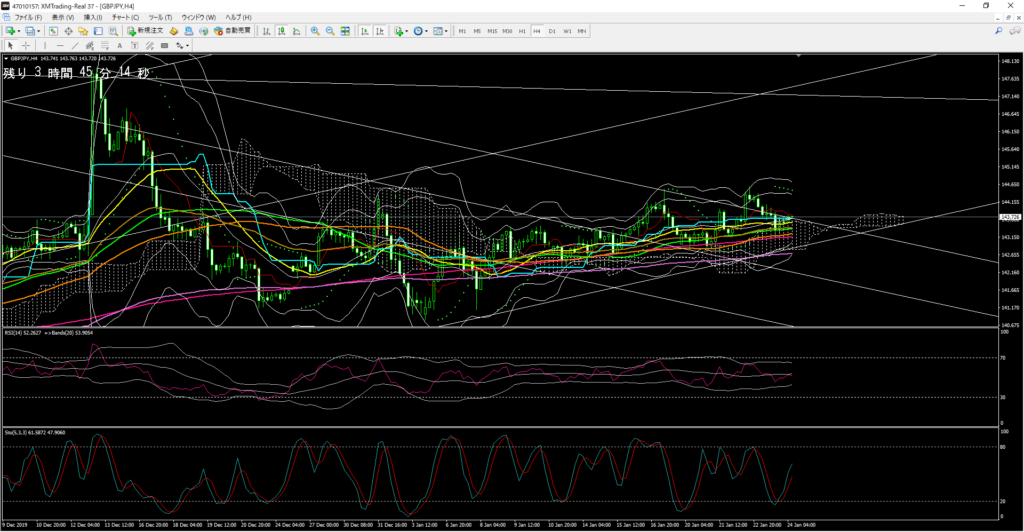Open the ウィンドウ (W) menu
The width and height of the screenshot is (1024, 532).
[x=199, y=17]
